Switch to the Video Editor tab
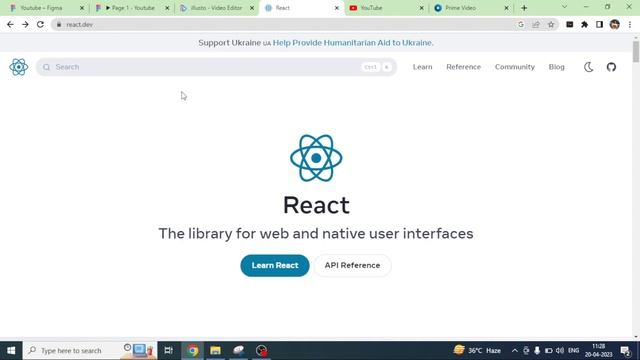 tap(217, 8)
